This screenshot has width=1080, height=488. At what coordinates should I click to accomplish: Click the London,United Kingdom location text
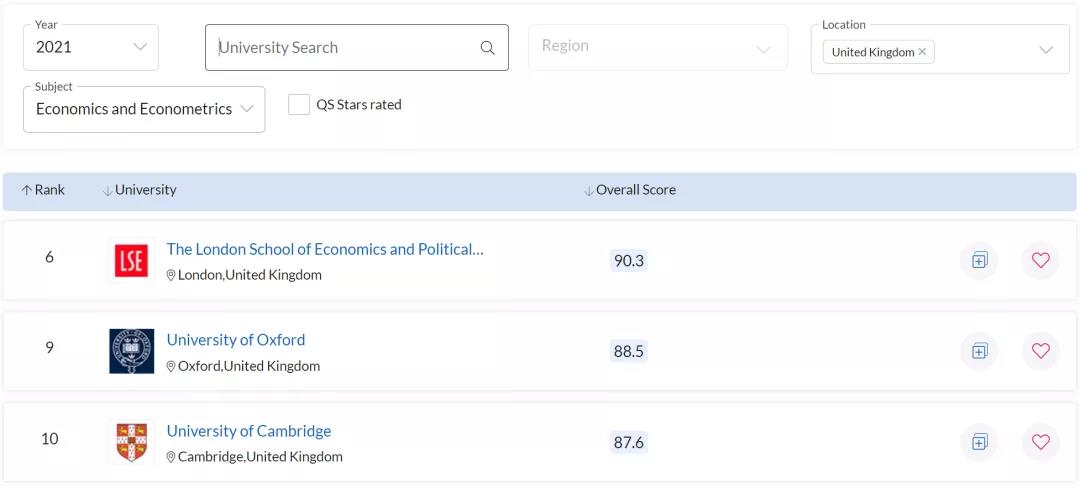coord(249,275)
